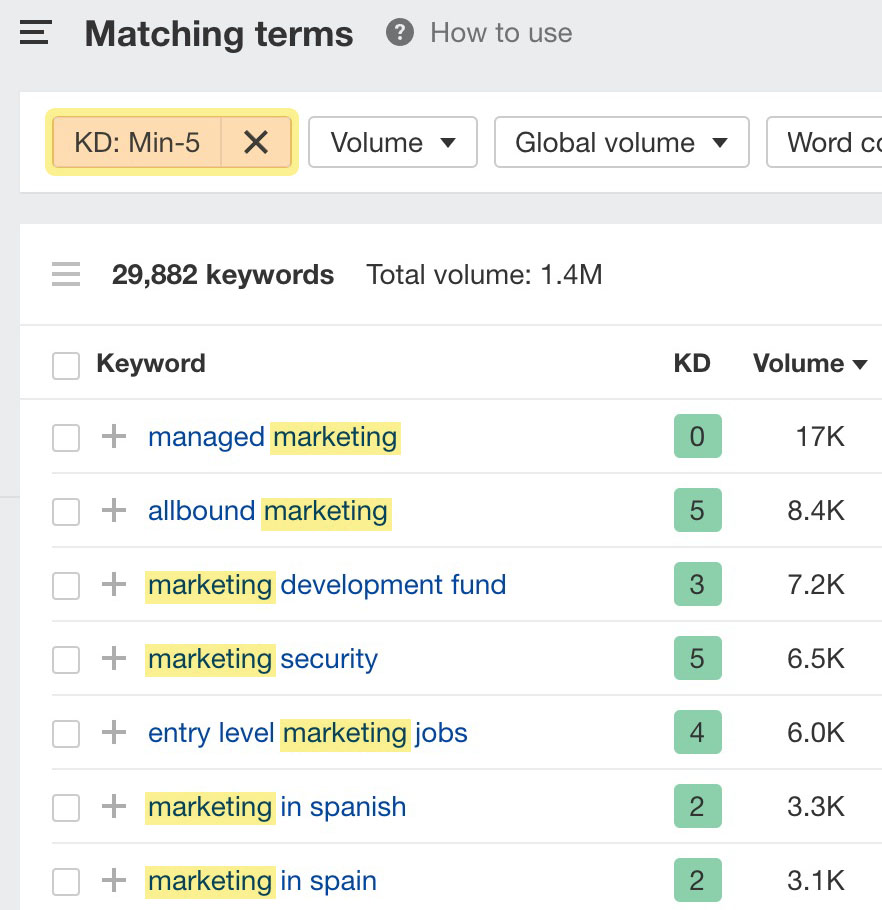The image size is (882, 910).
Task: Click KD score badge for allbound marketing
Action: pyautogui.click(x=697, y=511)
